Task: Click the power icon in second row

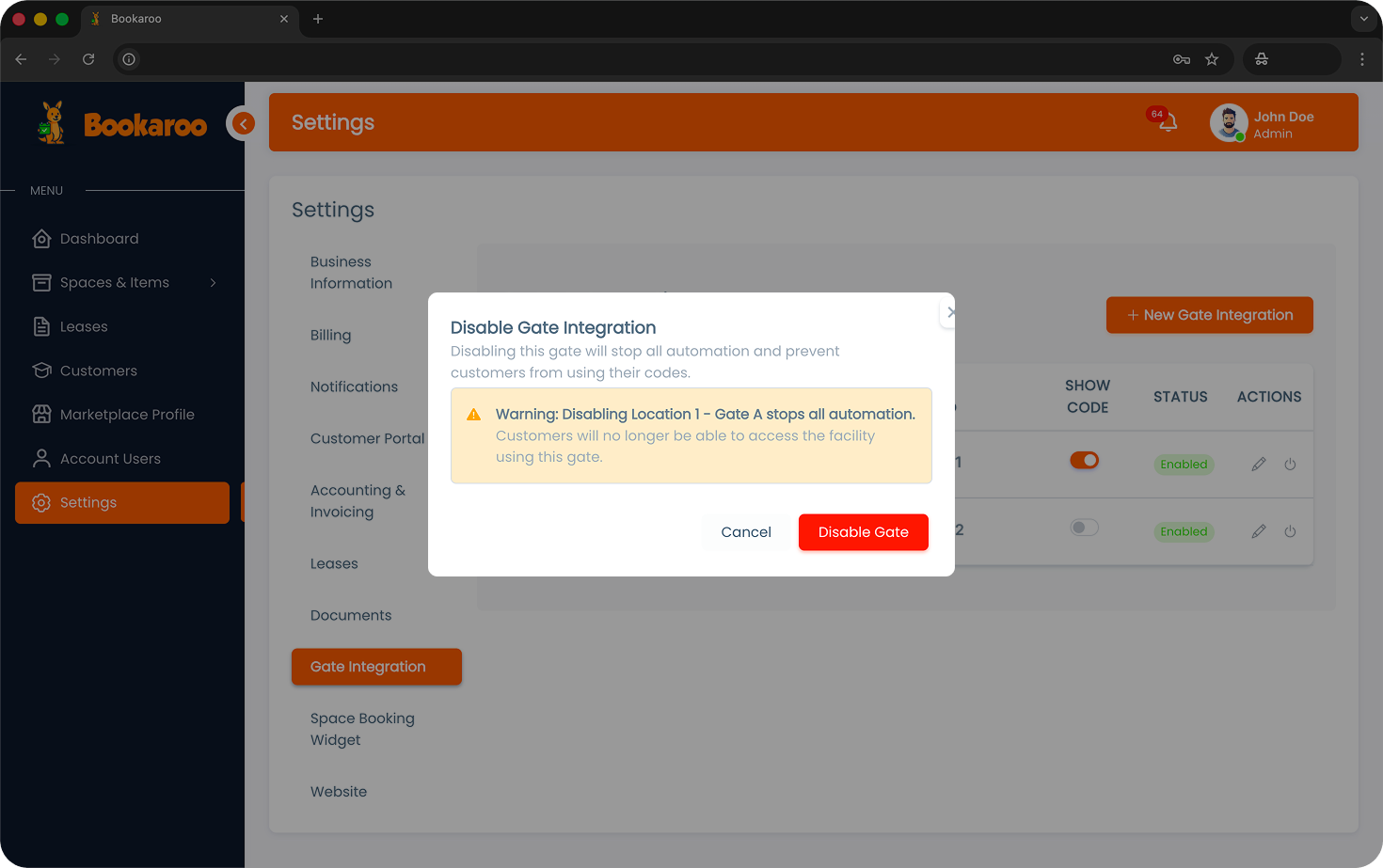Action: 1290,532
